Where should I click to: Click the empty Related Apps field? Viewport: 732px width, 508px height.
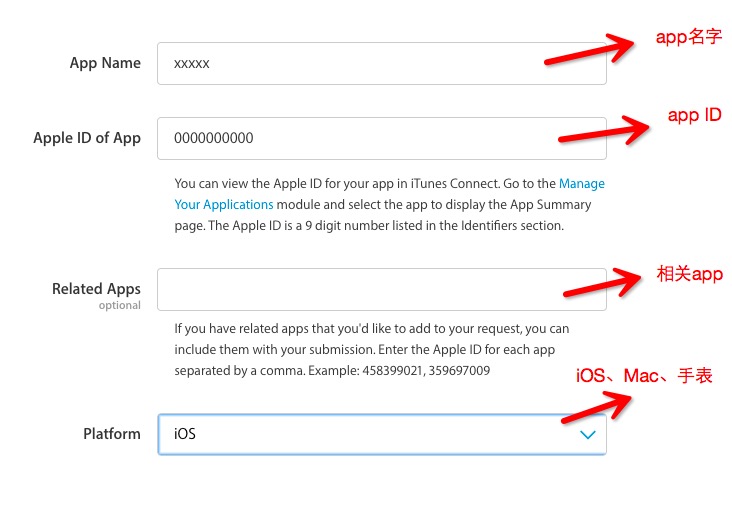pos(382,289)
